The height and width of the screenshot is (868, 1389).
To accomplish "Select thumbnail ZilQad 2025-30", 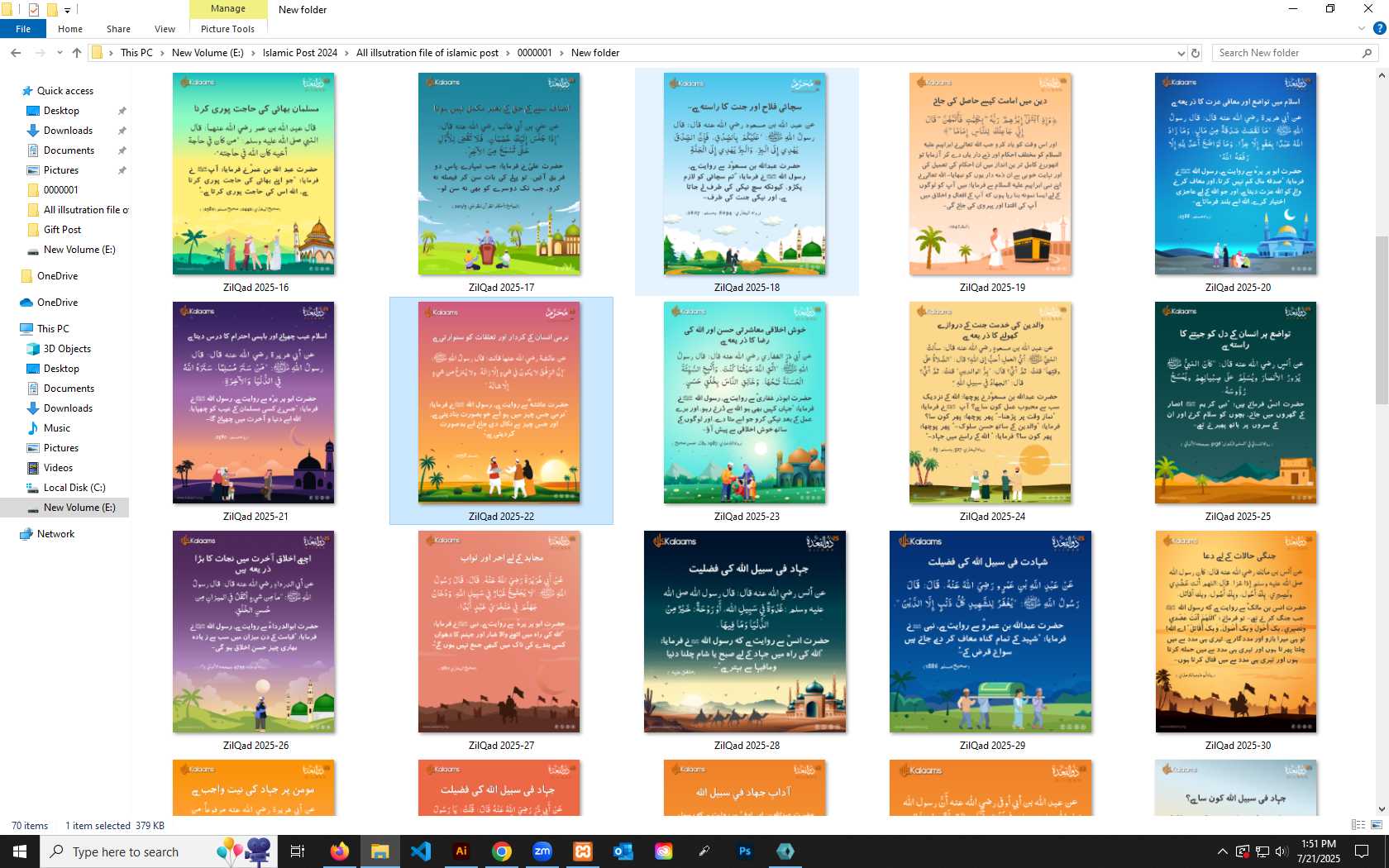I will (1236, 632).
